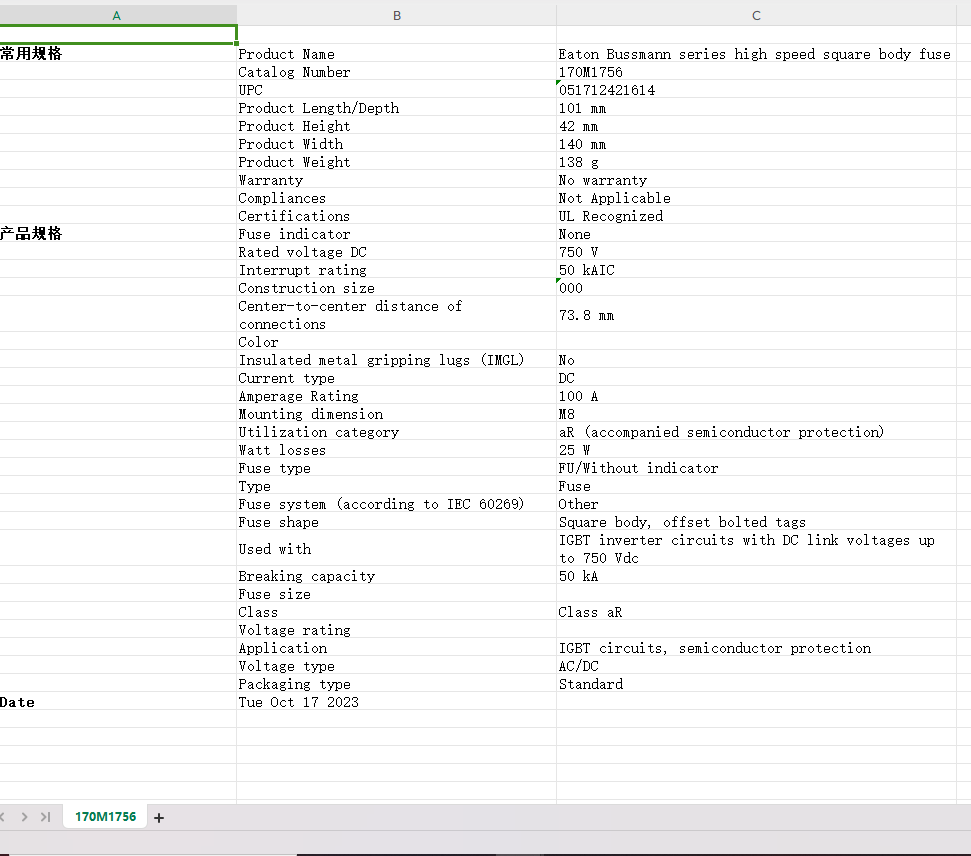Viewport: 971px width, 856px height.
Task: Select the '常用规格' cell
Action: pyautogui.click(x=118, y=54)
